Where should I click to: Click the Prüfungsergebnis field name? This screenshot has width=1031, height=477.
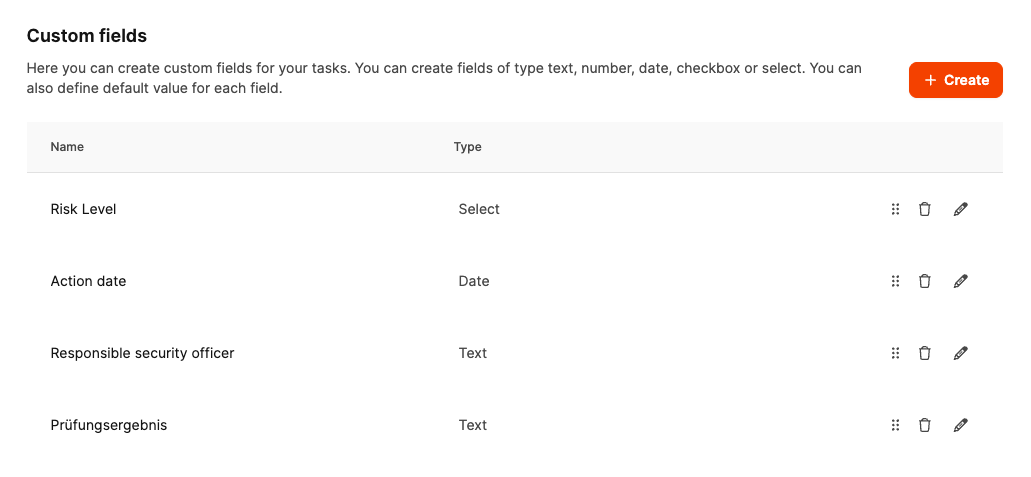[x=109, y=425]
